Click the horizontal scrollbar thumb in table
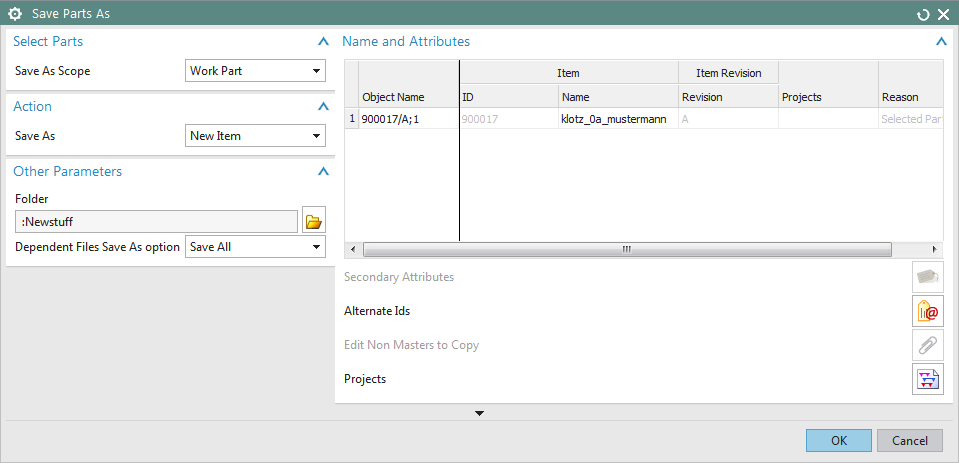959x463 pixels. click(627, 250)
